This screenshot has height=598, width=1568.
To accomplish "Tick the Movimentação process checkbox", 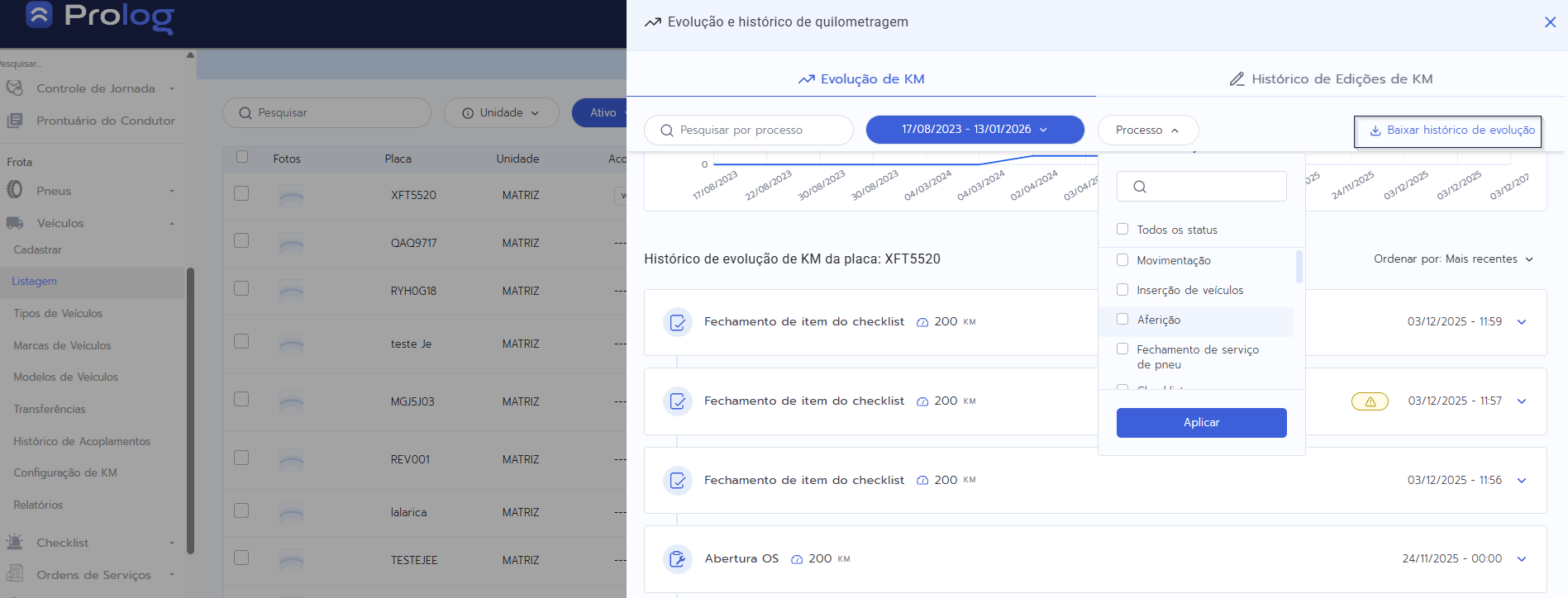I will (x=1122, y=260).
